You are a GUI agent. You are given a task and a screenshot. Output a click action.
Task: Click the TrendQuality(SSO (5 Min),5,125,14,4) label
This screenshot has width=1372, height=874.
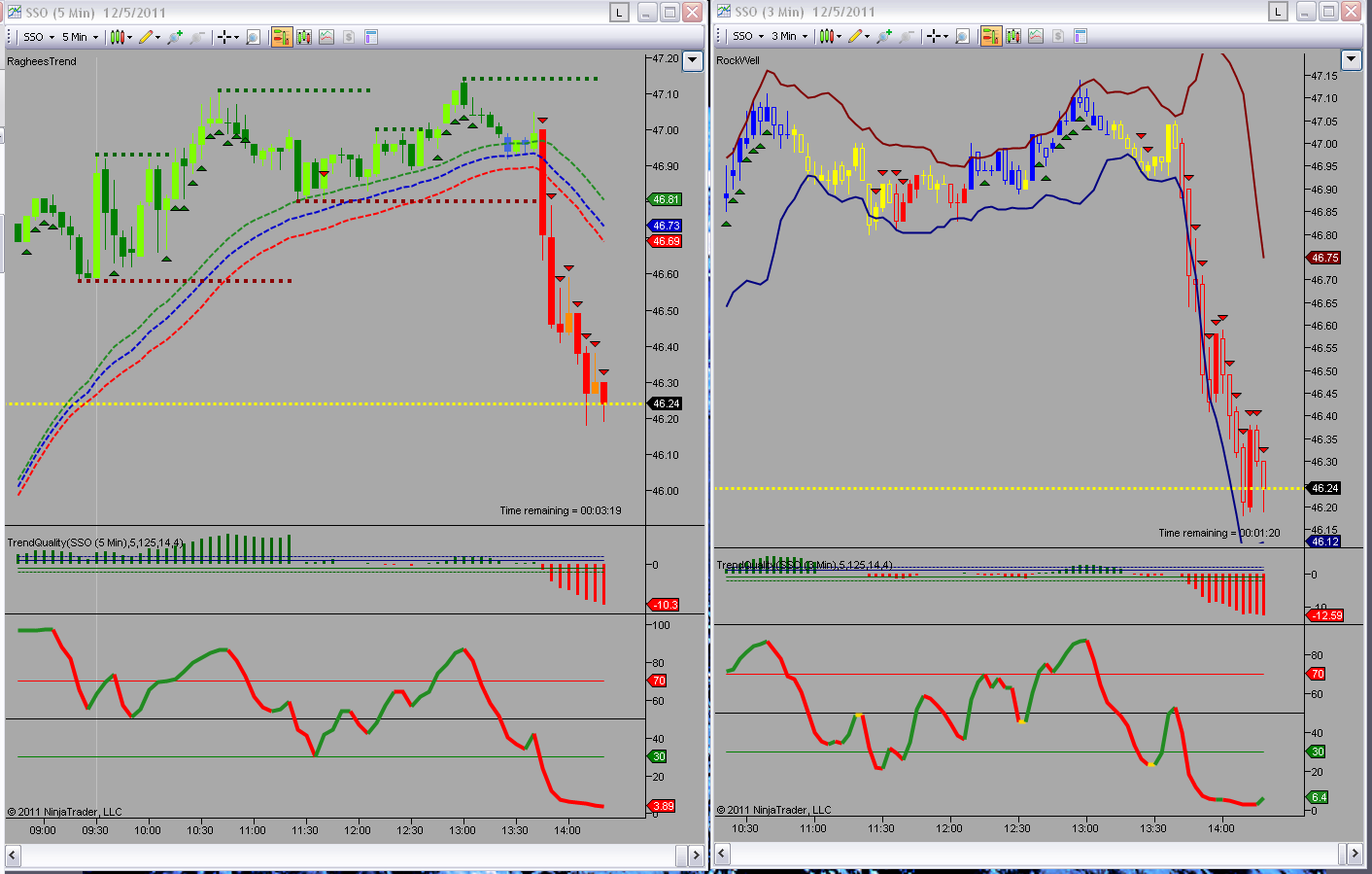pos(95,542)
